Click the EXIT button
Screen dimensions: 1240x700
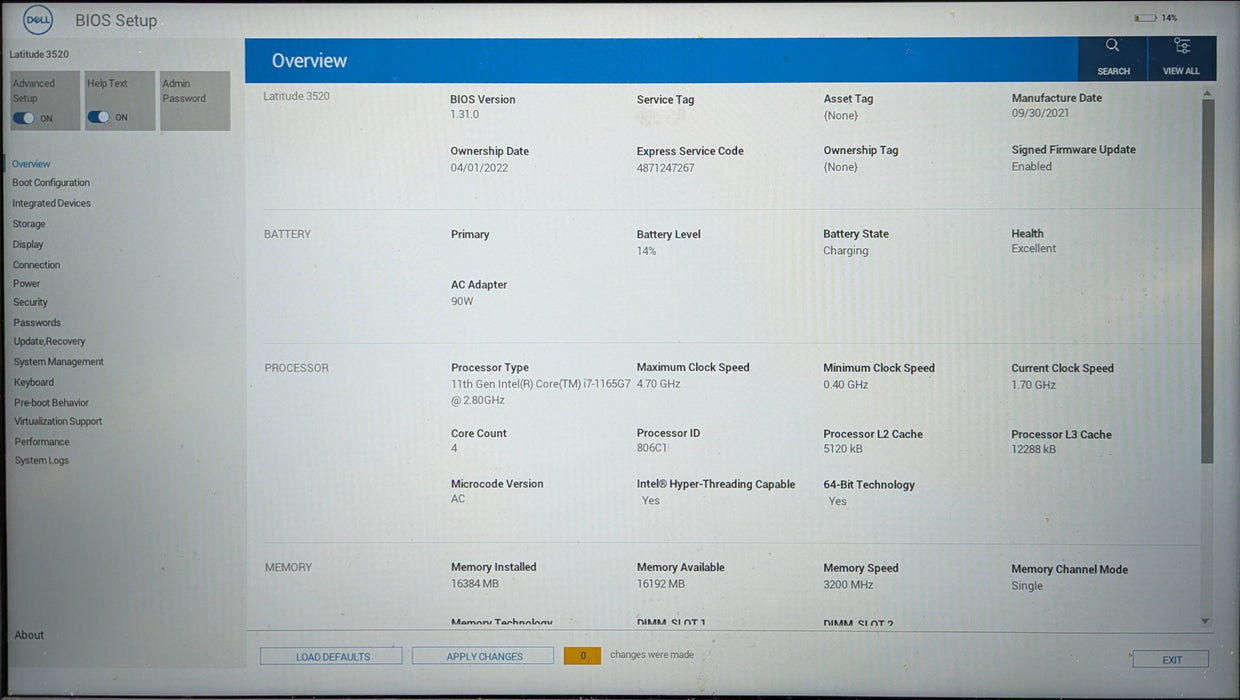tap(1170, 659)
